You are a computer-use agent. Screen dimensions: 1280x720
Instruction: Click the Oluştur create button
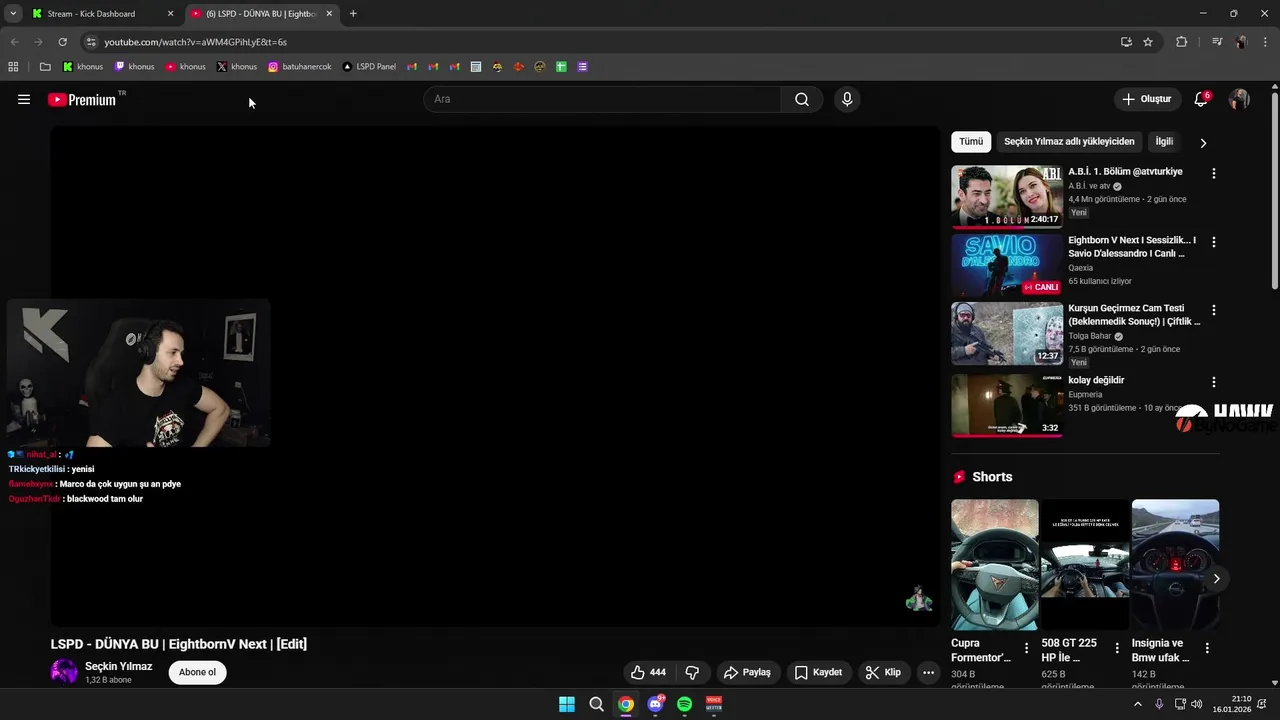tap(1146, 99)
